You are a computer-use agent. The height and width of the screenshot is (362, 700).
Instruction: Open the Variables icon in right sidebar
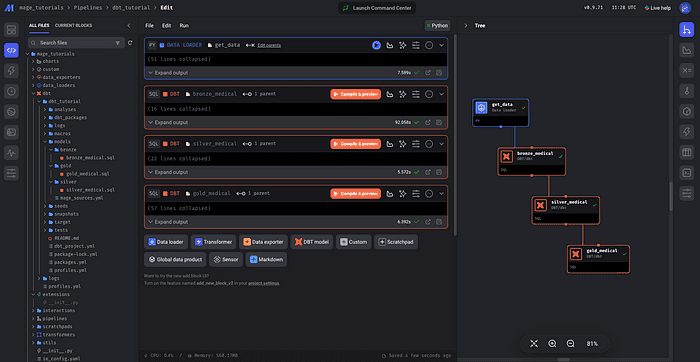pyautogui.click(x=686, y=71)
